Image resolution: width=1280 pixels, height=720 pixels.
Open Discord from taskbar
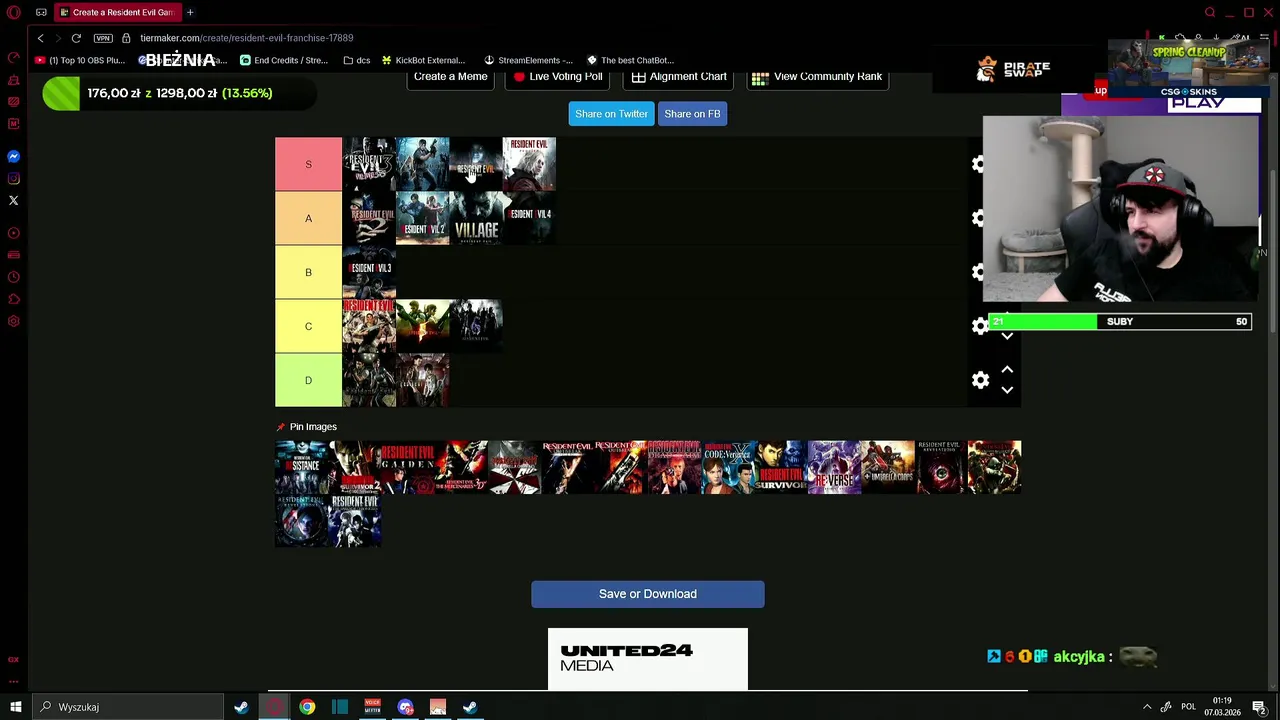(x=405, y=707)
